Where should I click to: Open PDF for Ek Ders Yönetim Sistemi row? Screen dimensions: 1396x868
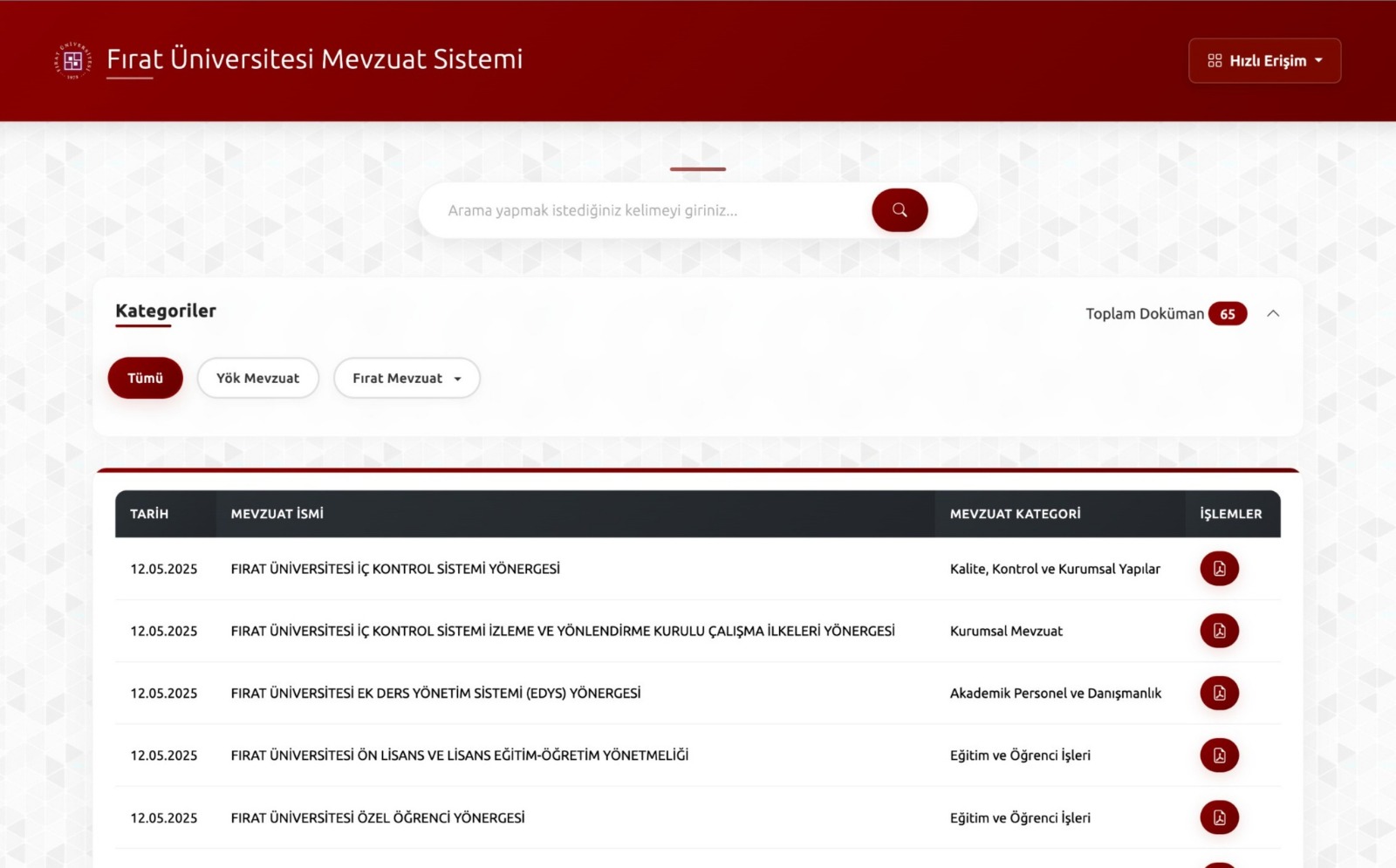pyautogui.click(x=1220, y=693)
